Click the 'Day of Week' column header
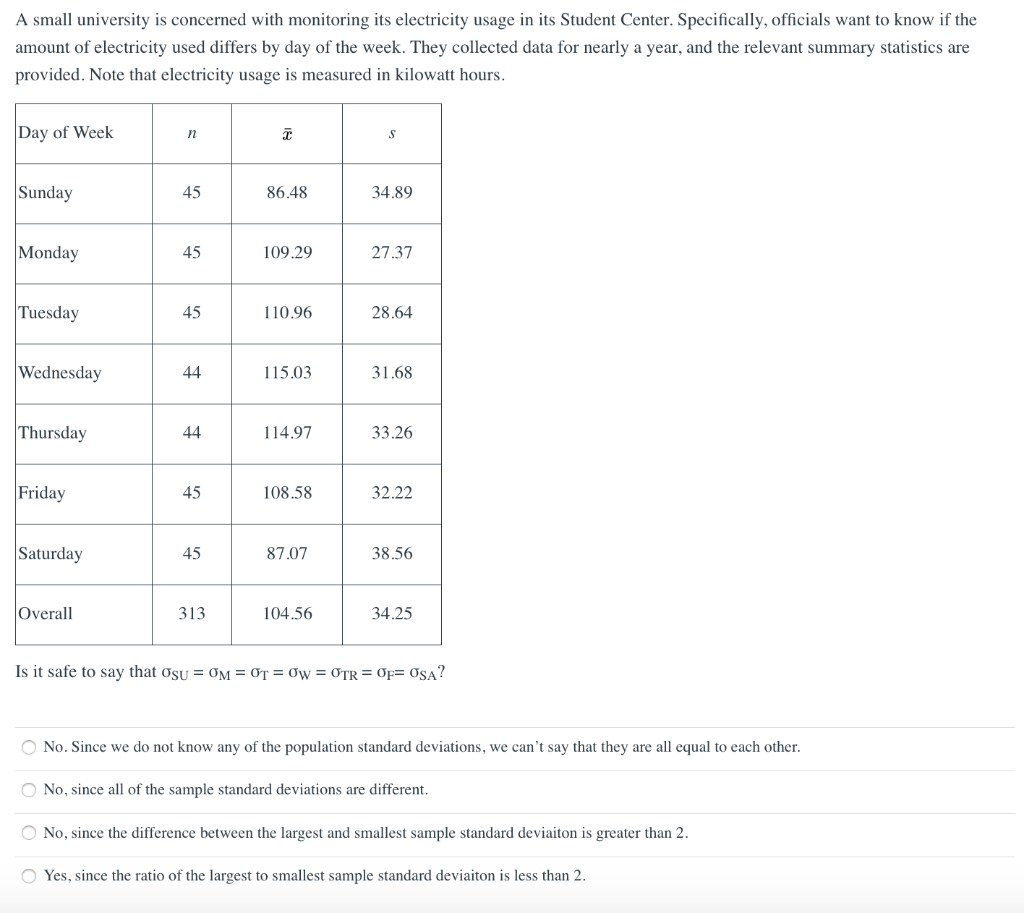The image size is (1024, 913). (x=65, y=133)
